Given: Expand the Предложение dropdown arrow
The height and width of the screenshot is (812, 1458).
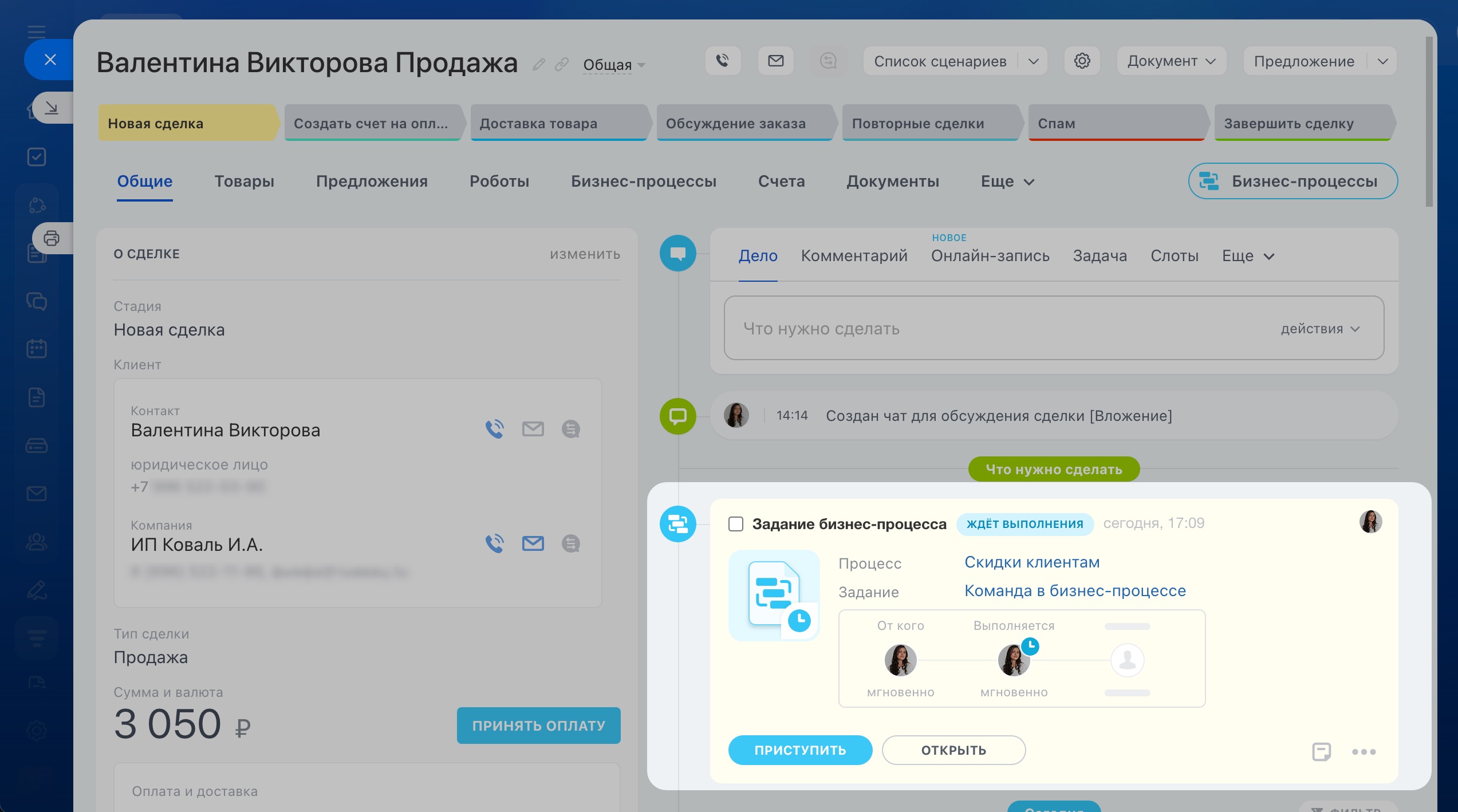Looking at the screenshot, I should coord(1382,61).
